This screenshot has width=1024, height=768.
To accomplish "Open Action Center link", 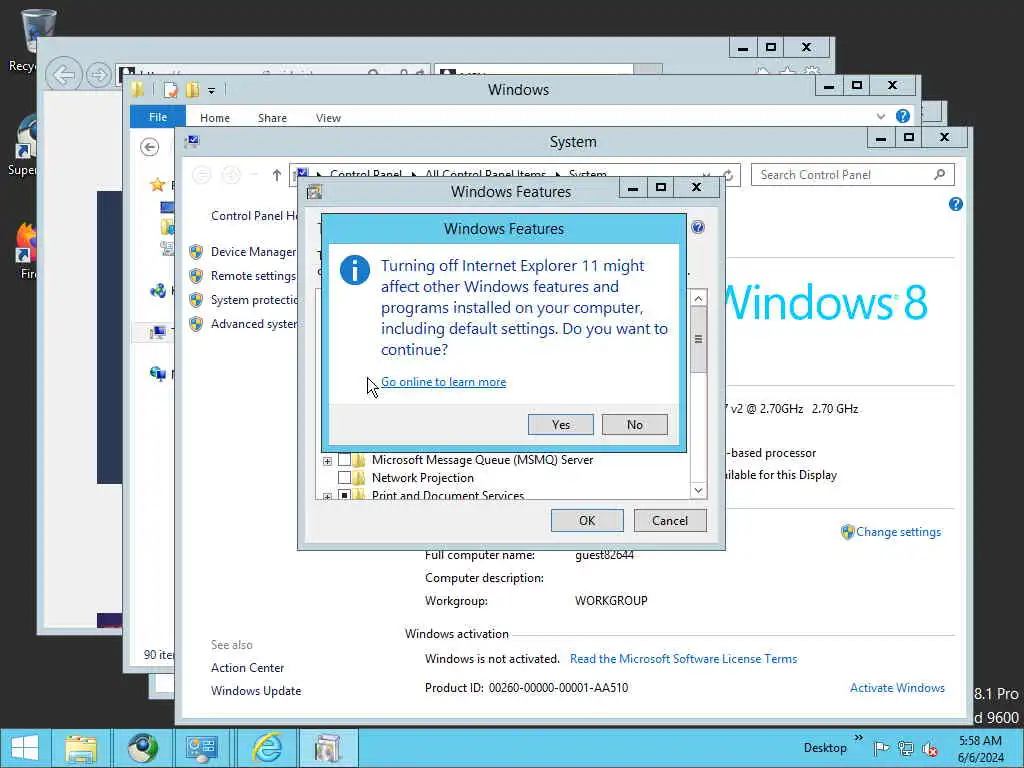I will pos(248,667).
